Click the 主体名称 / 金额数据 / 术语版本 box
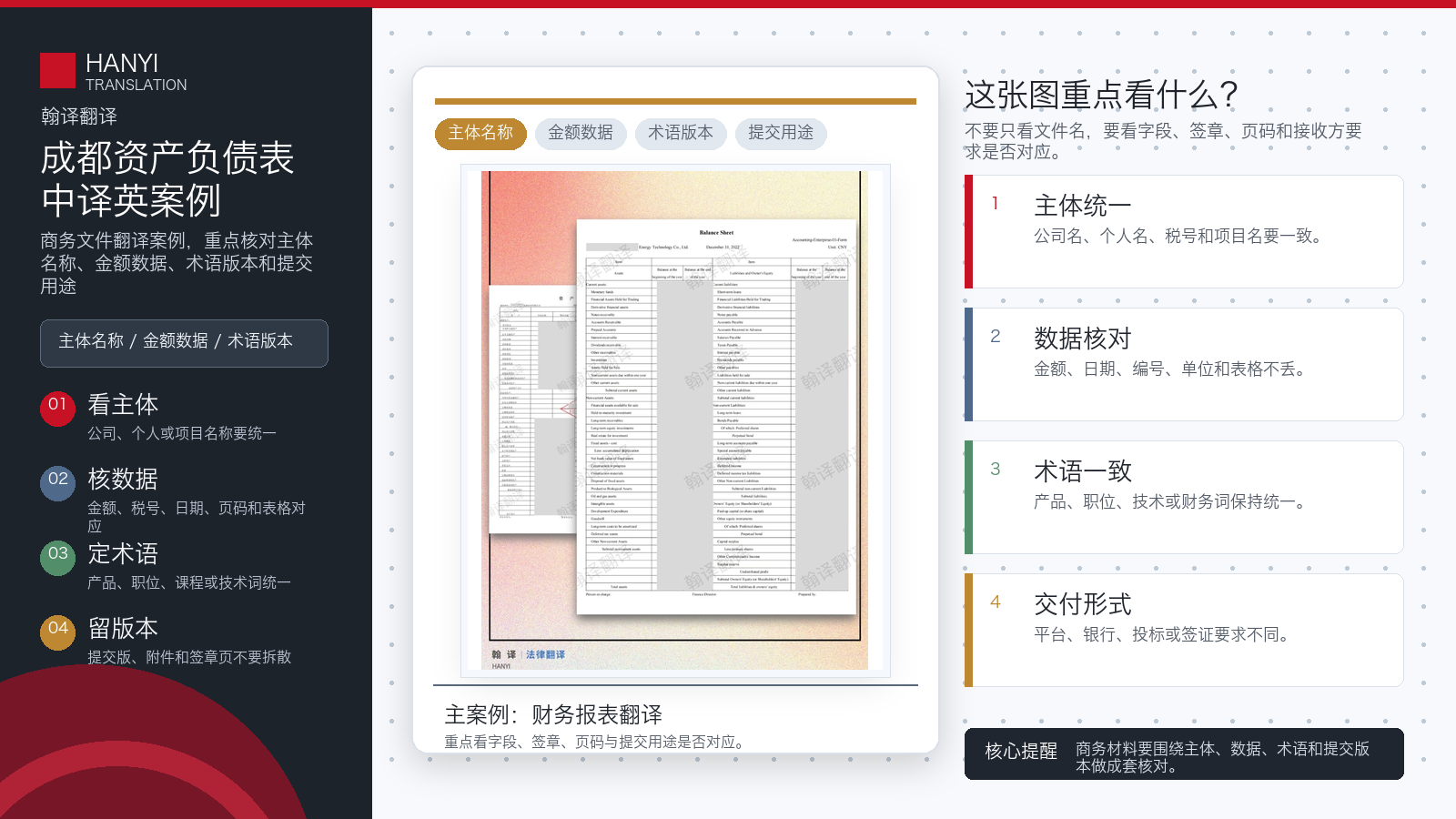Image resolution: width=1456 pixels, height=819 pixels. [184, 343]
